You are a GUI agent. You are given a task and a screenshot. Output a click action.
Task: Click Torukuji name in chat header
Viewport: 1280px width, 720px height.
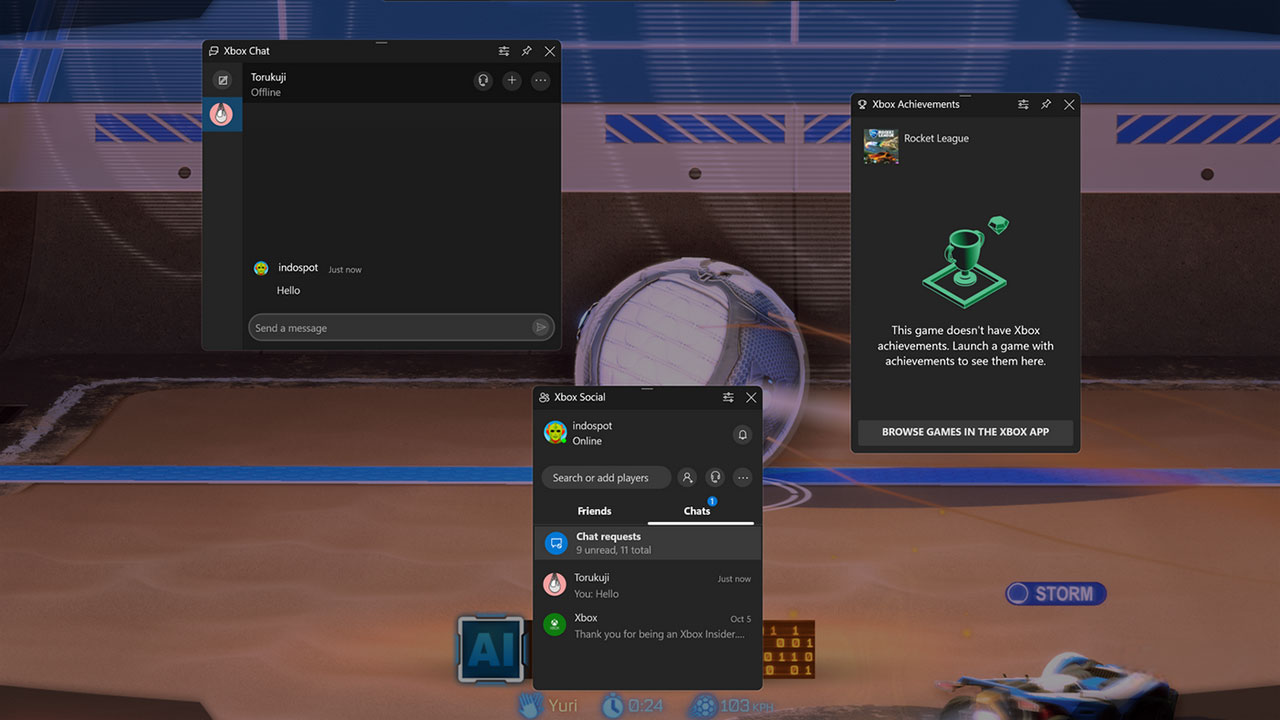click(x=269, y=77)
